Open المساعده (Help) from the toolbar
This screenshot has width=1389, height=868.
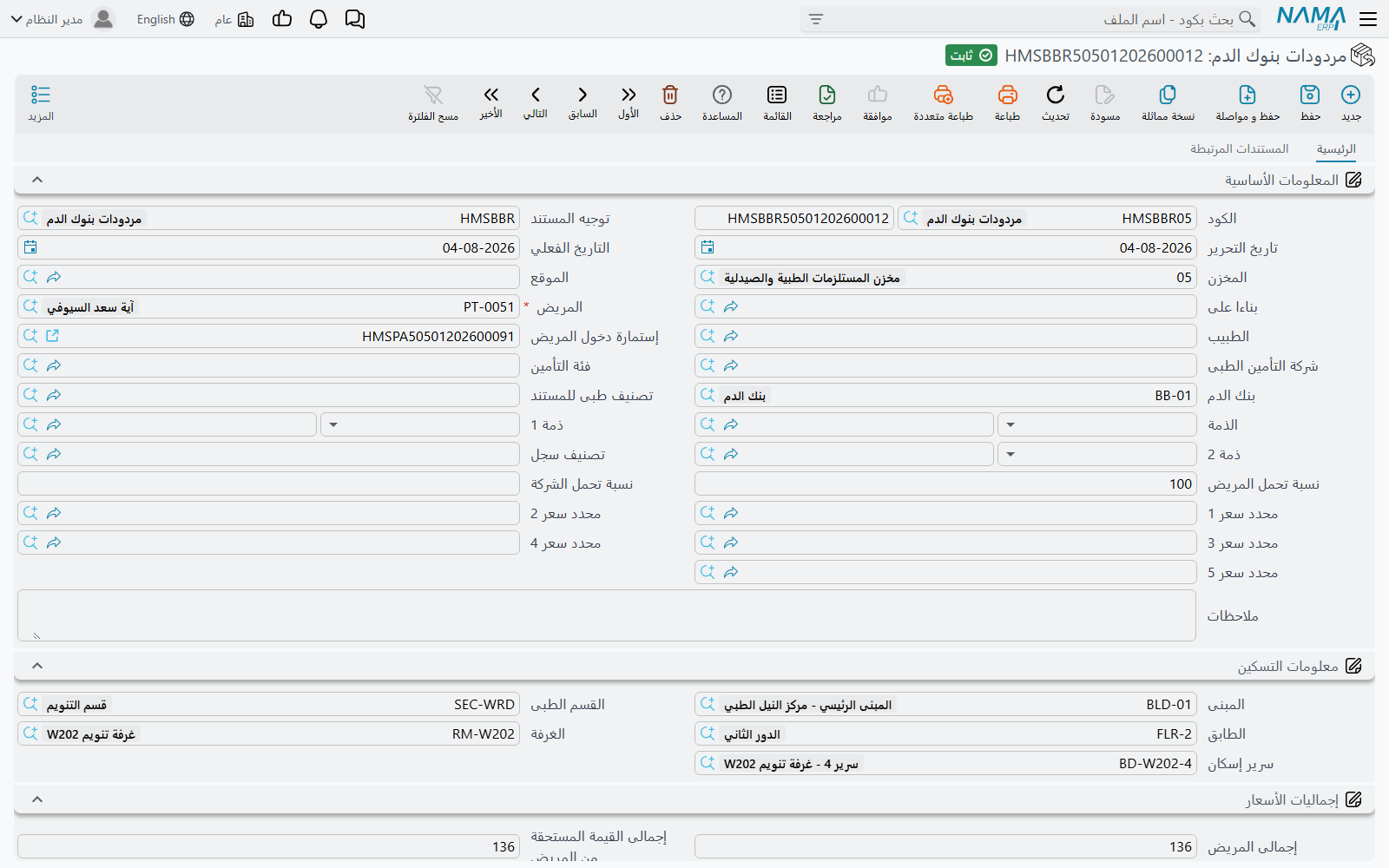pyautogui.click(x=722, y=95)
